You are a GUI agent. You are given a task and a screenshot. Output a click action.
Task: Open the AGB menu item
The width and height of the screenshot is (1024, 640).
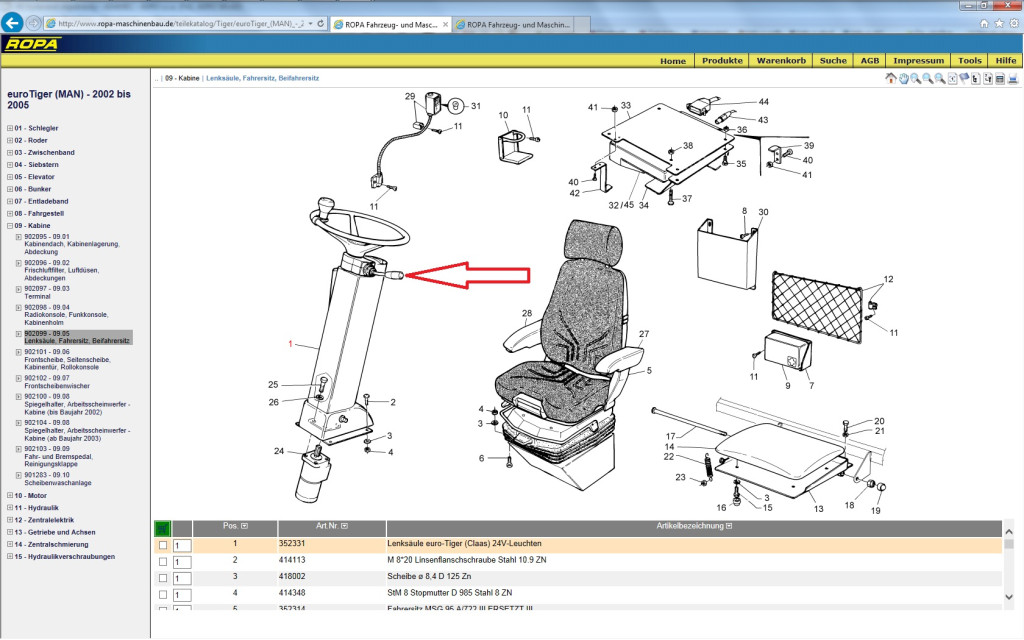pyautogui.click(x=869, y=61)
